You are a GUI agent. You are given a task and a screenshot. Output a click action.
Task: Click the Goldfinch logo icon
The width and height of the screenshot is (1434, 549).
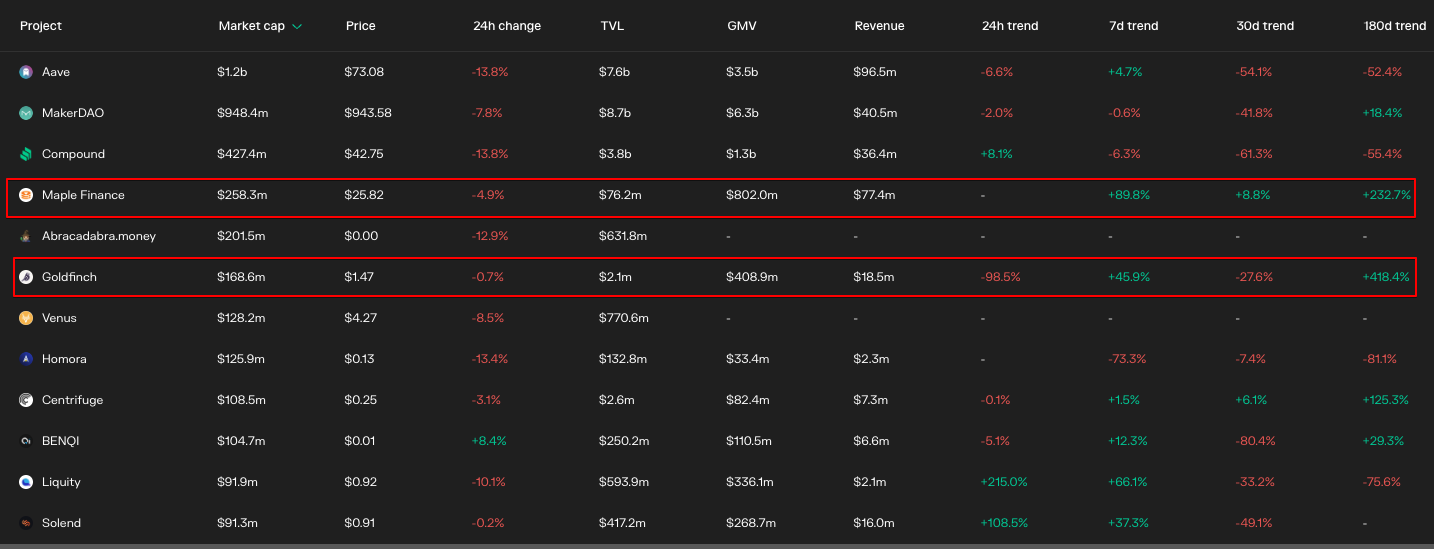[26, 277]
